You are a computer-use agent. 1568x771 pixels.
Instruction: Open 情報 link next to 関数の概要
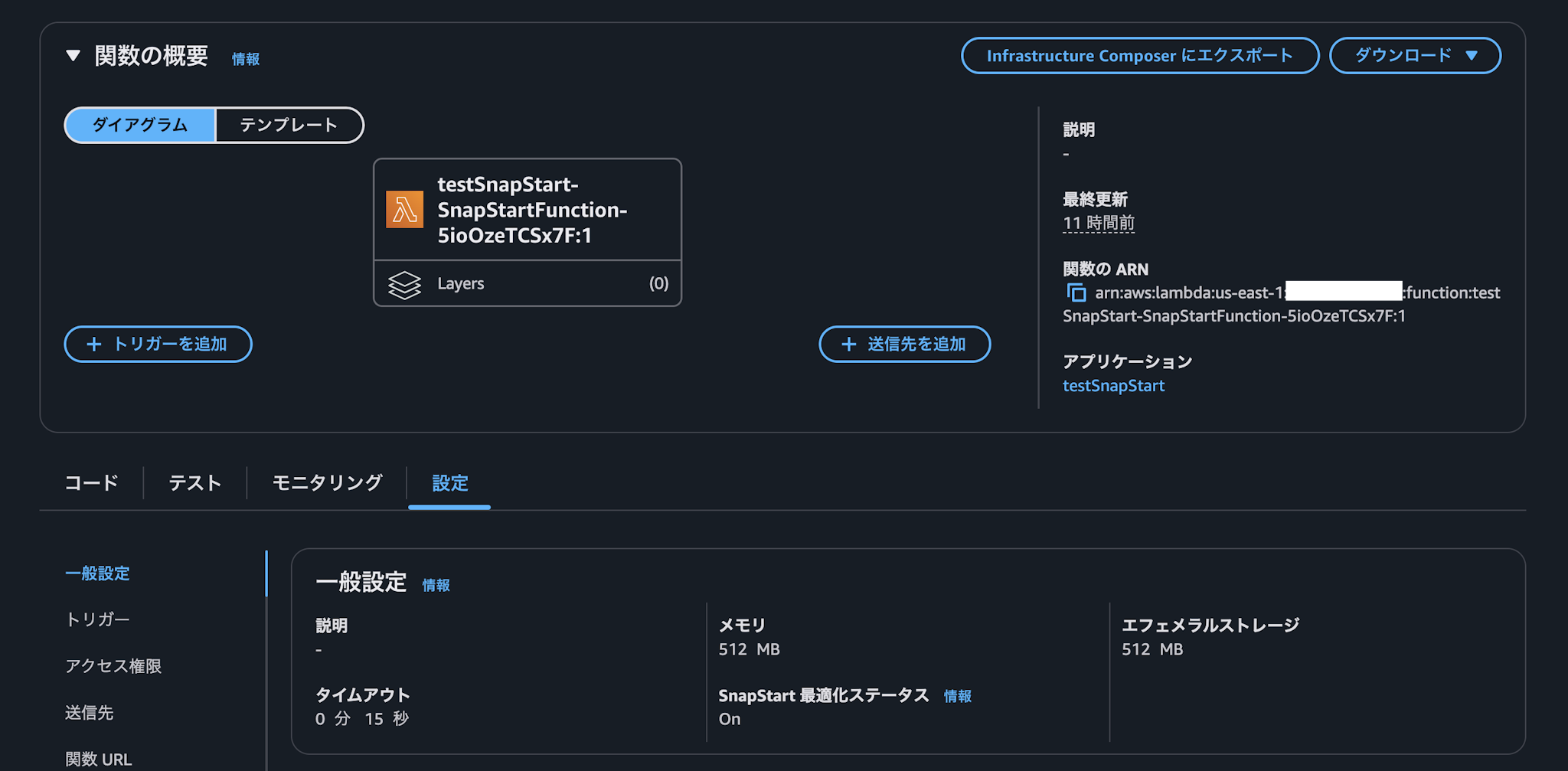coord(246,59)
